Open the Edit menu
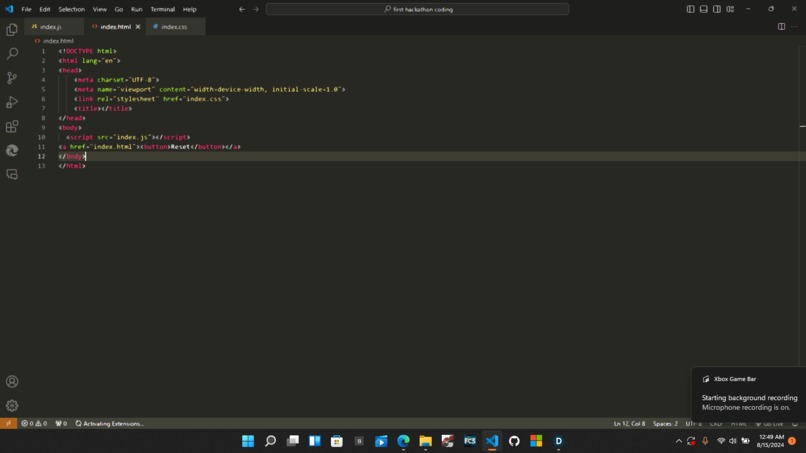806x453 pixels. tap(45, 9)
